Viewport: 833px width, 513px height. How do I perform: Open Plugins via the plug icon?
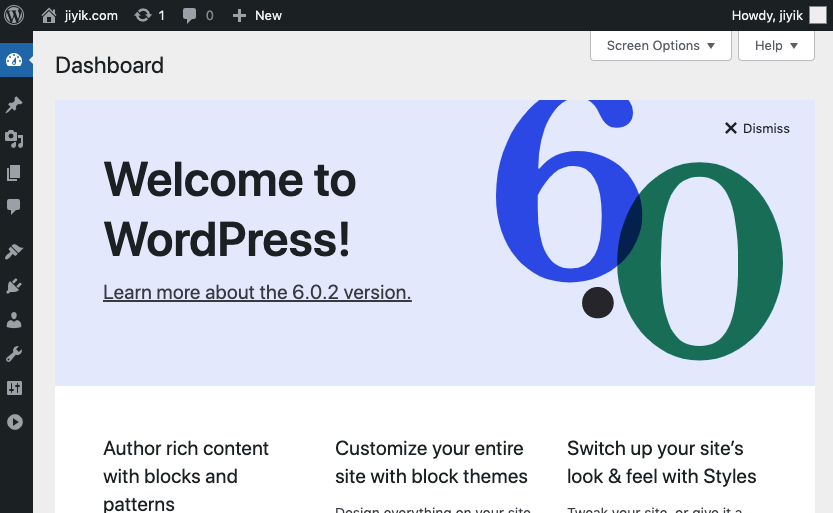pos(14,286)
